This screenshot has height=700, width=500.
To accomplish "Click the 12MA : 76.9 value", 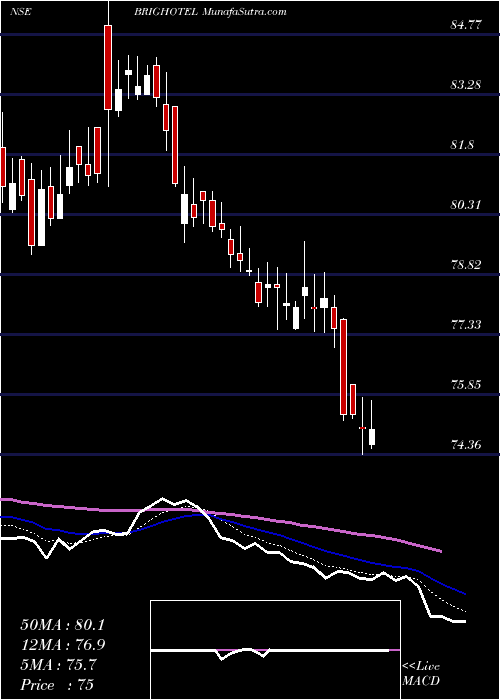I will (x=62, y=645).
